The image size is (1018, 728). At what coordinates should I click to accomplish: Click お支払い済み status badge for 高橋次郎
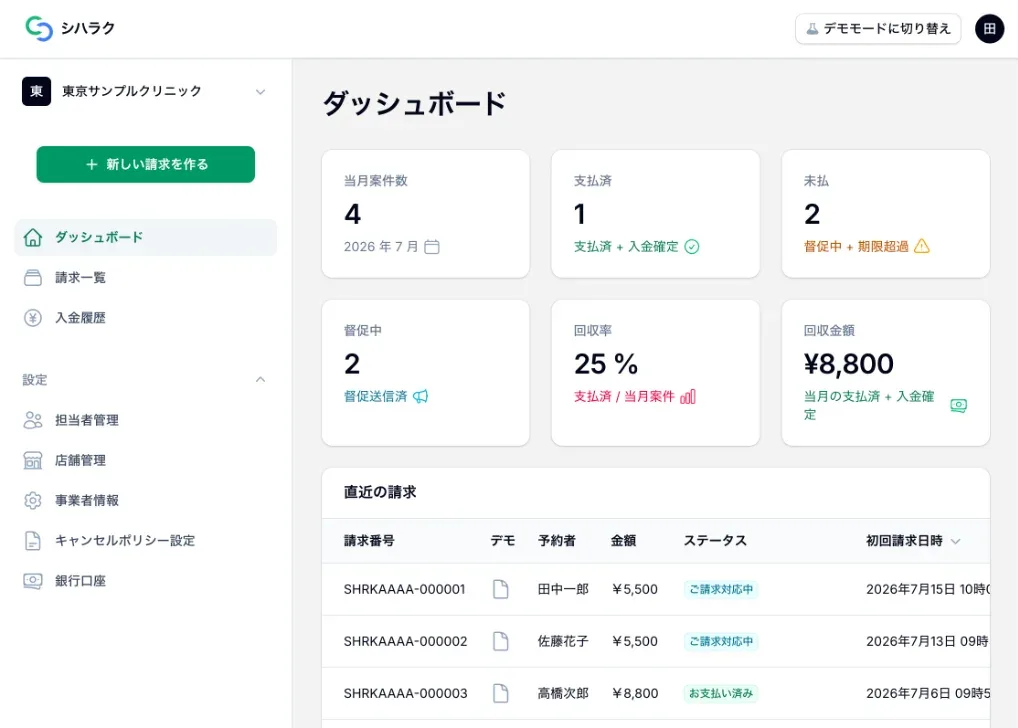pos(721,693)
